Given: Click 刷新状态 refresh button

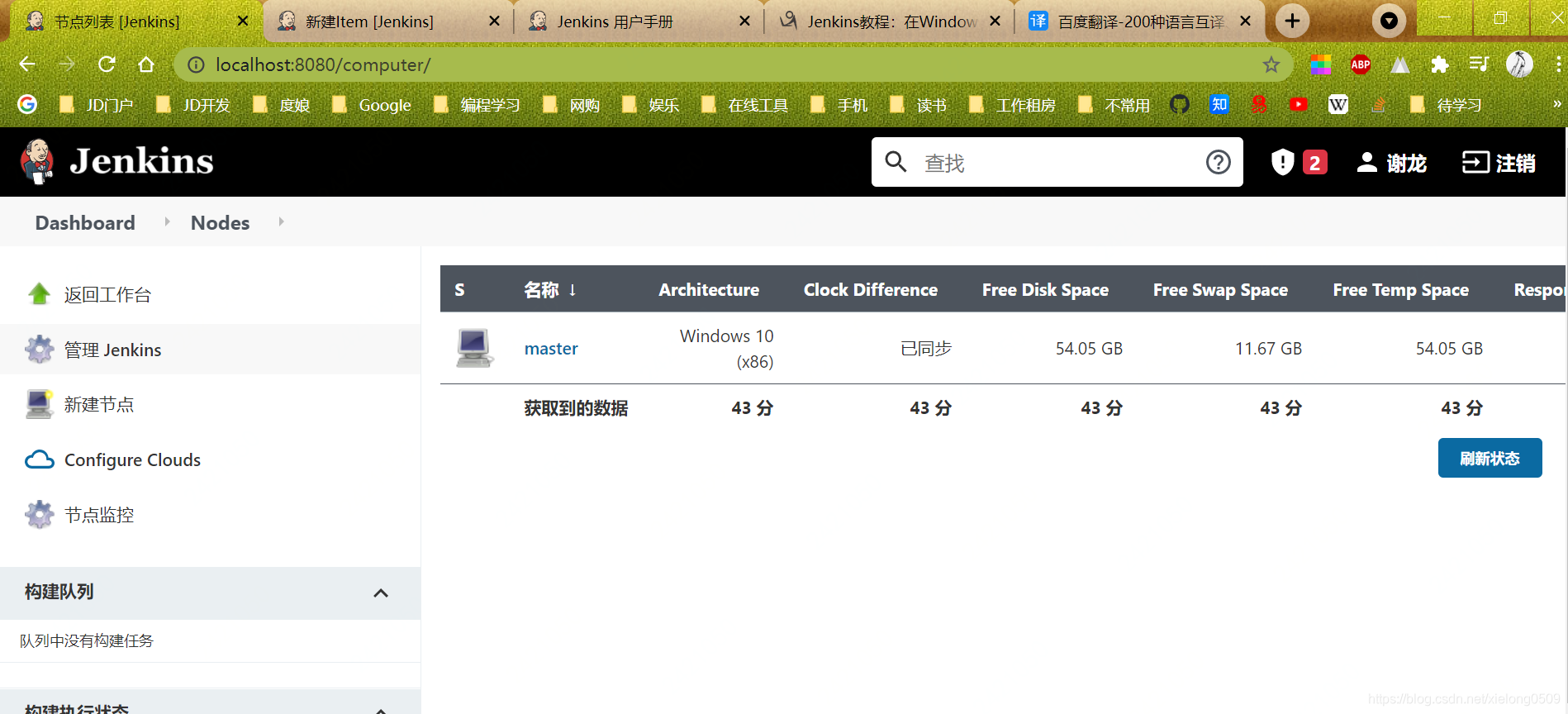Looking at the screenshot, I should [1490, 458].
